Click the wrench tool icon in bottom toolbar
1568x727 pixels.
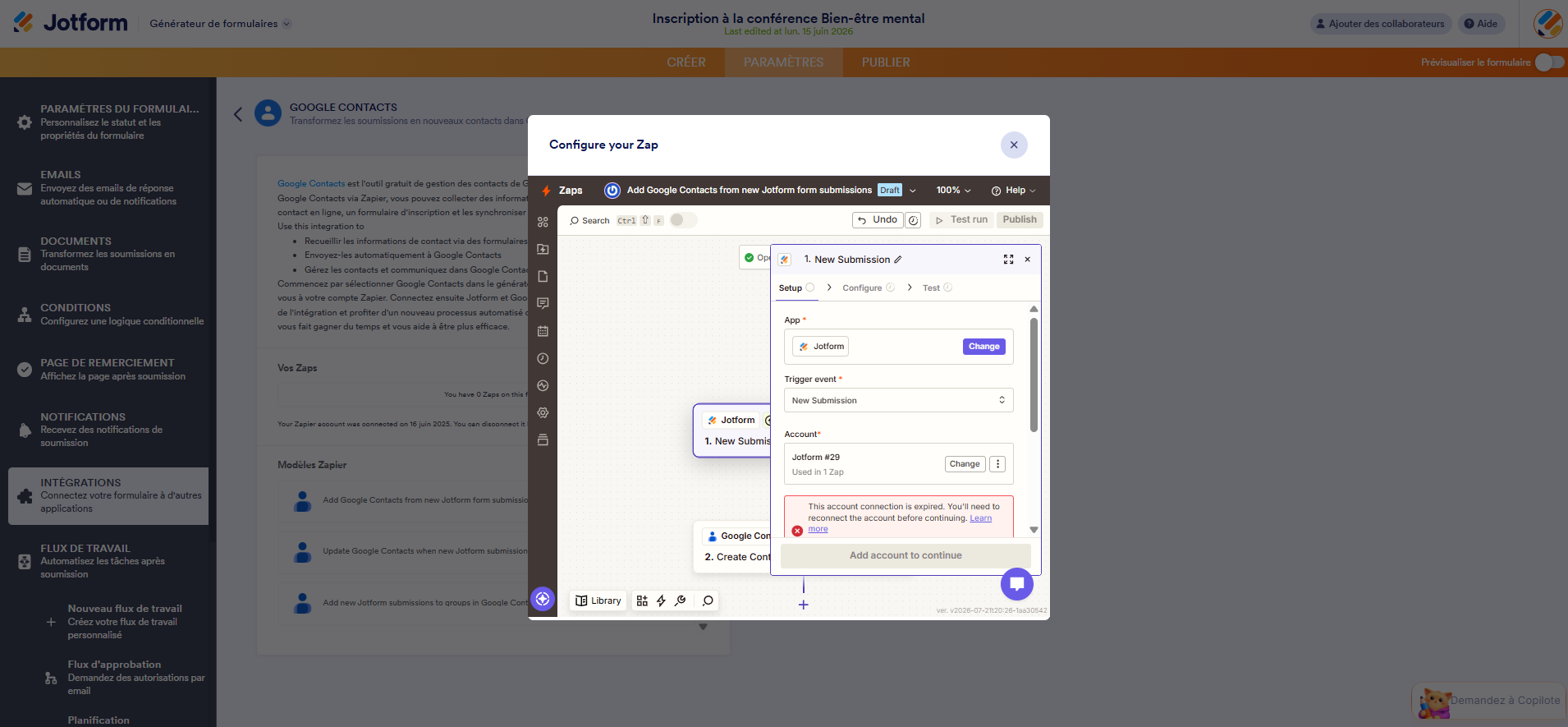coord(680,601)
